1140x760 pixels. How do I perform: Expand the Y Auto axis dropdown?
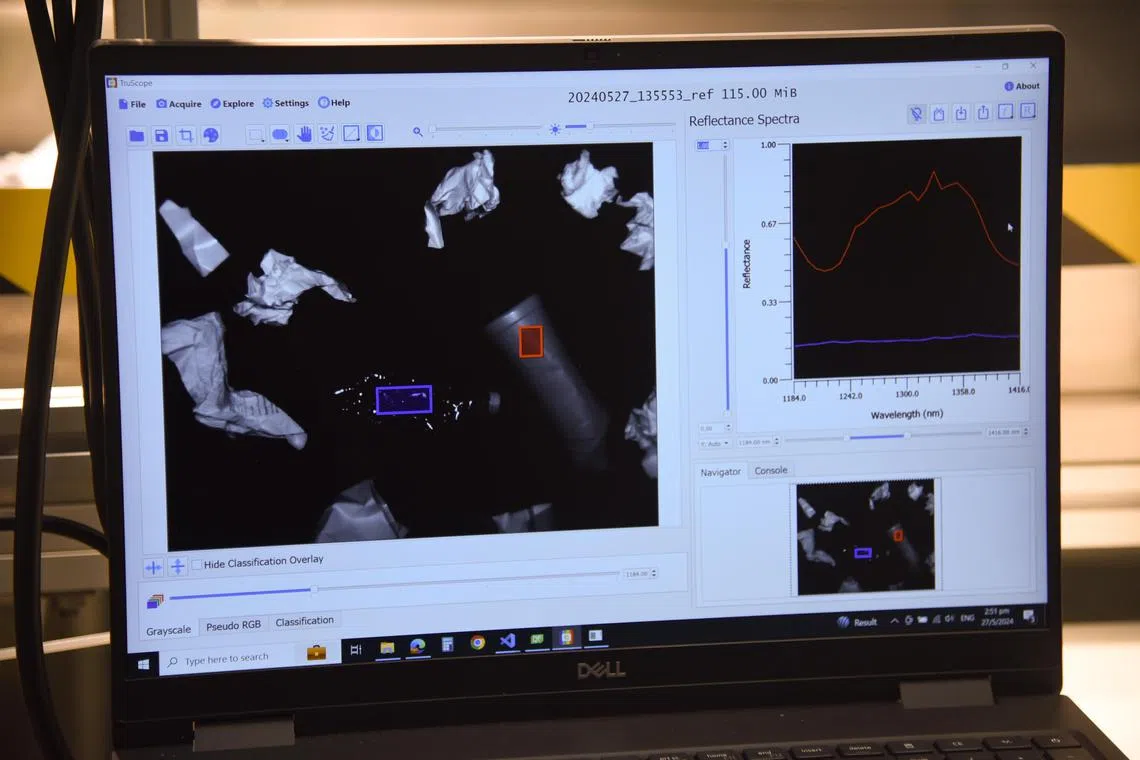[x=714, y=442]
